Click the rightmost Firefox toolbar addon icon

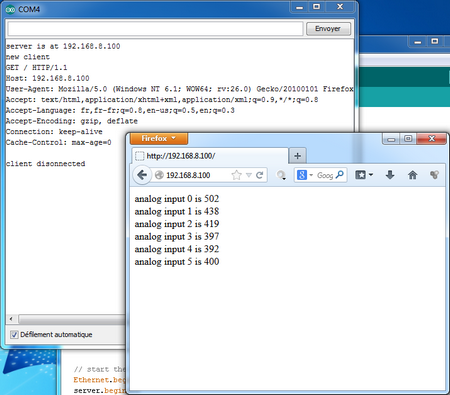pyautogui.click(x=434, y=175)
